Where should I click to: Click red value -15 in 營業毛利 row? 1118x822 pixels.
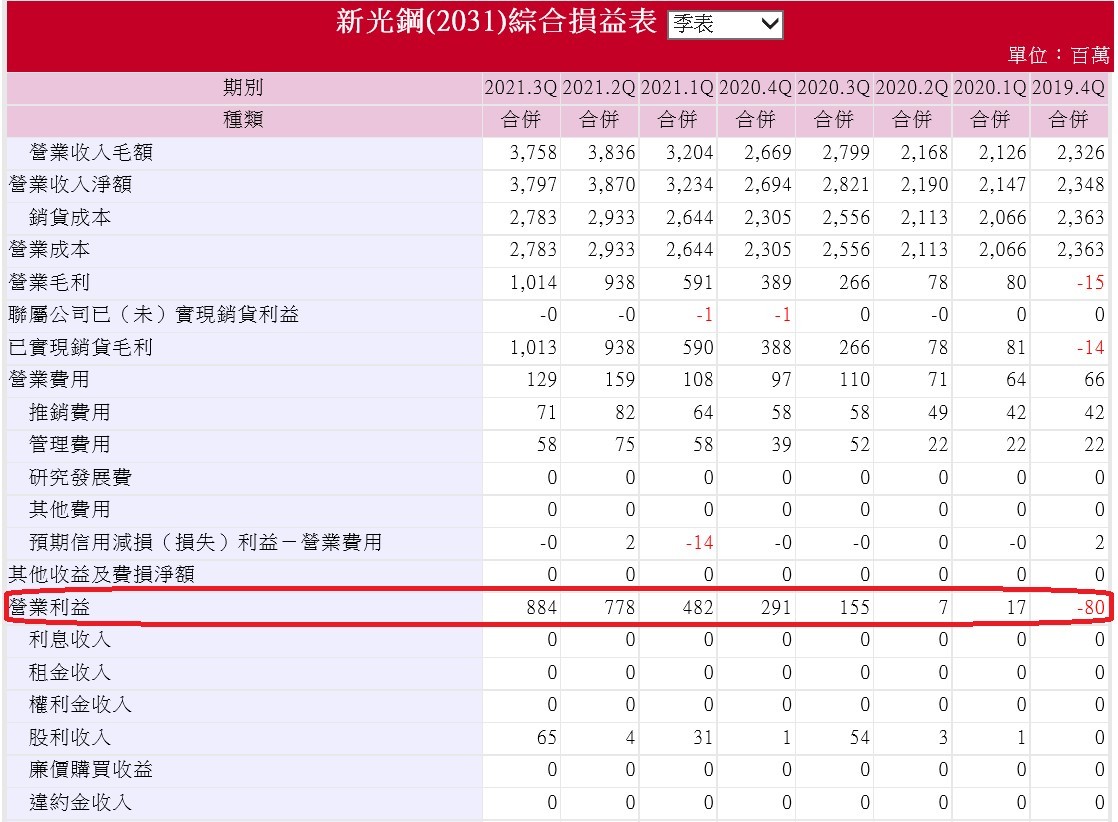pos(1090,282)
